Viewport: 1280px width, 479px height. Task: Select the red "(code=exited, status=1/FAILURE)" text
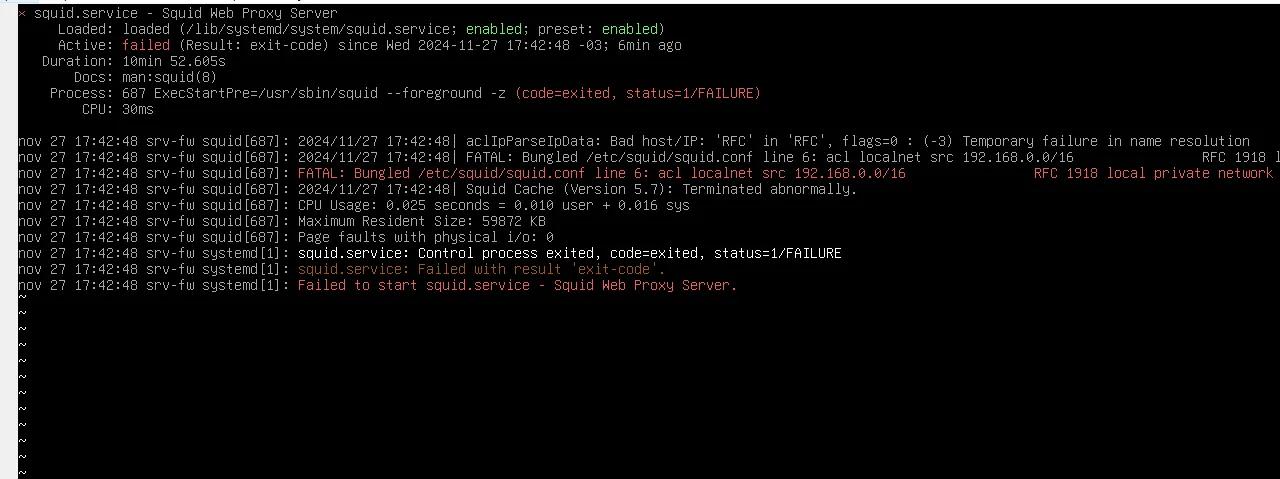click(x=638, y=93)
